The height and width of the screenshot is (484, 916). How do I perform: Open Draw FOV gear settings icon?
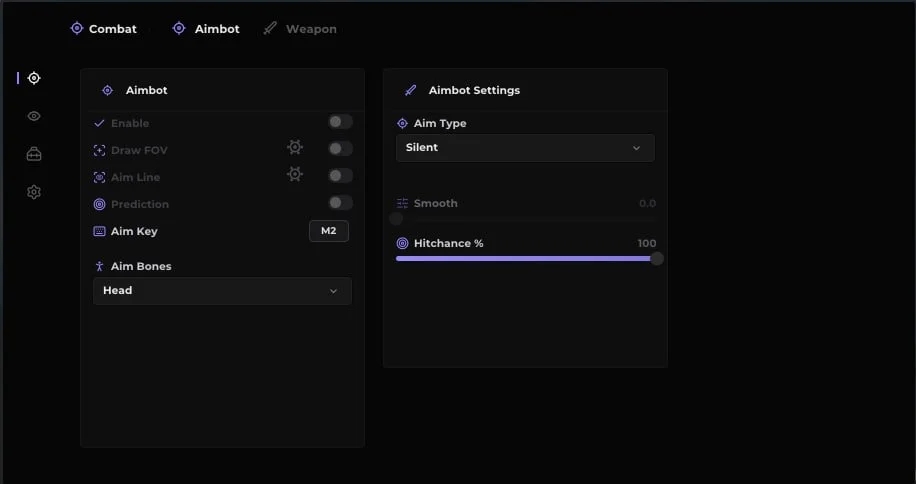(295, 147)
